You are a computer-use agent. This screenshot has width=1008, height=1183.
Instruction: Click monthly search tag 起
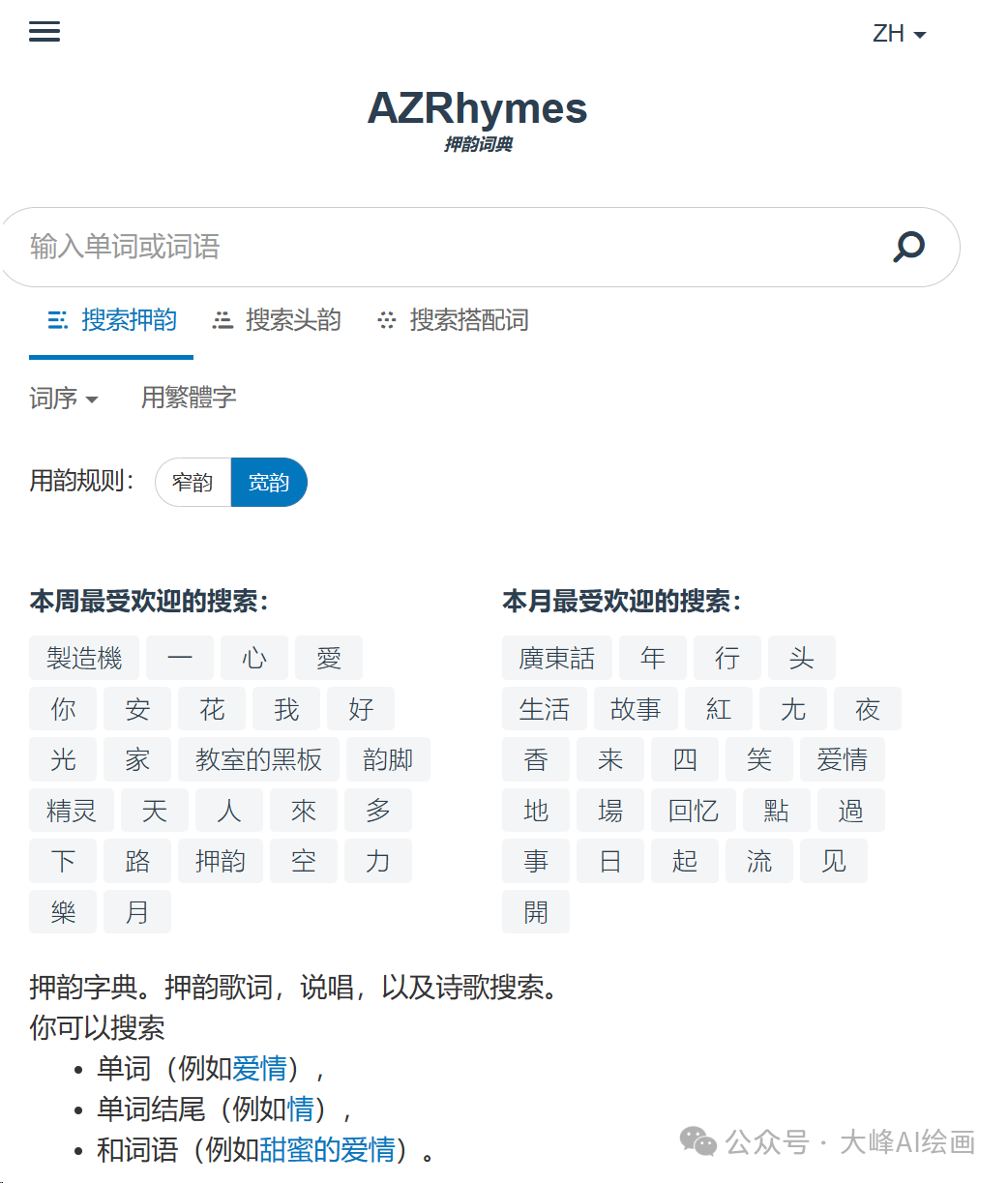click(685, 861)
